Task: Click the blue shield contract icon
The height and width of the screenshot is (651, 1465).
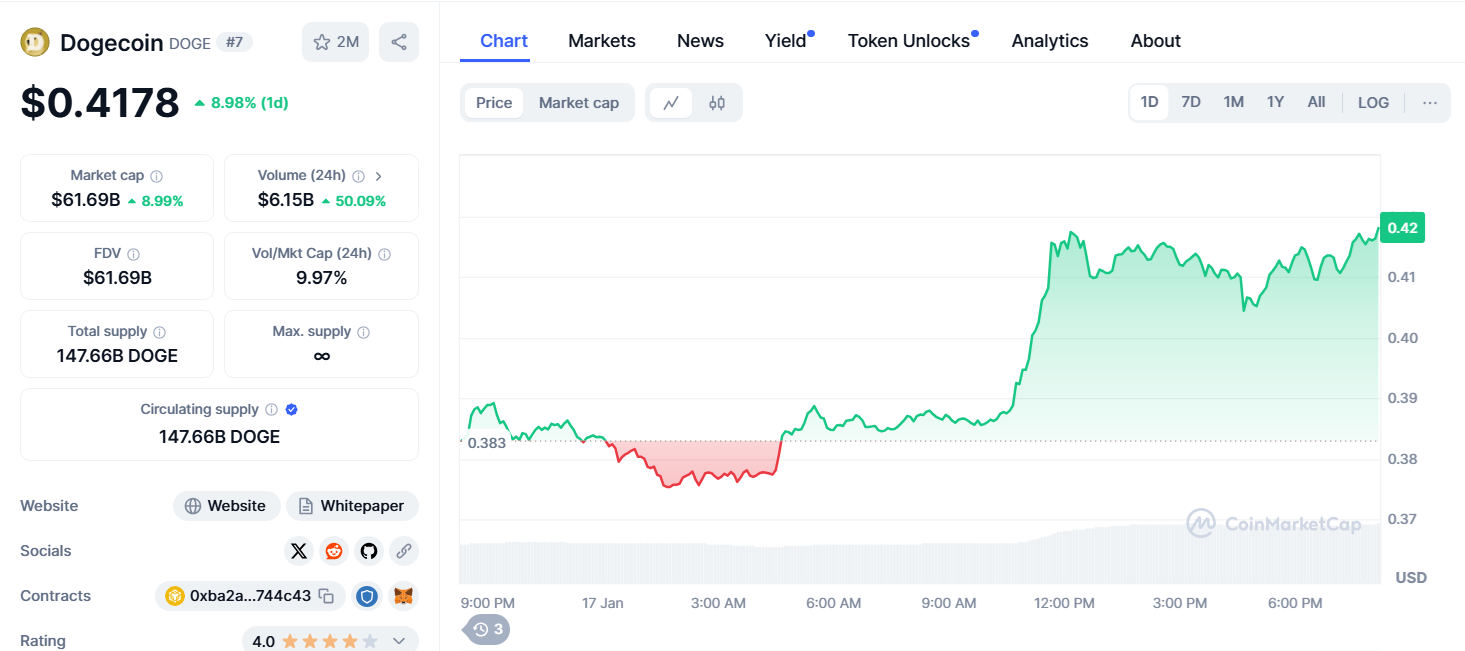Action: tap(369, 596)
